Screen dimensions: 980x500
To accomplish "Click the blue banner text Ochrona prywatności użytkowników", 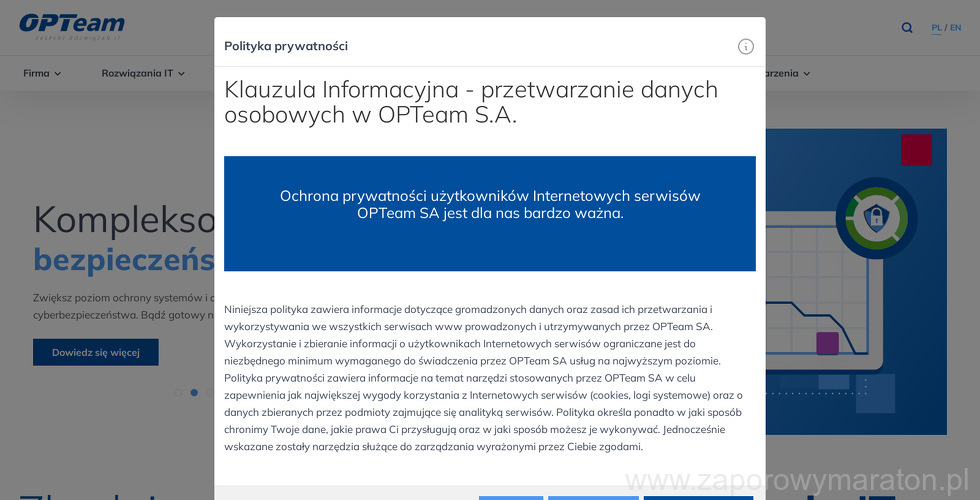I will 490,204.
